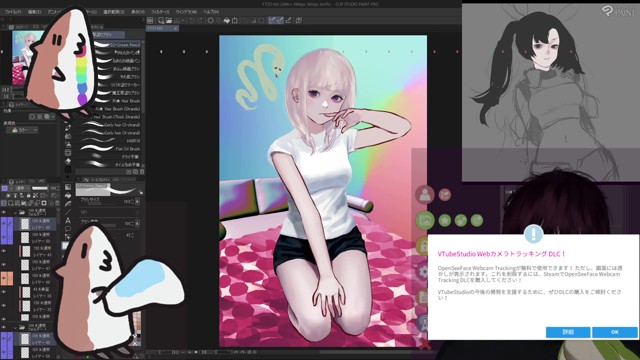The image size is (640, 360).
Task: Select the SU-Cream Pencil brush
Action: pos(119,45)
